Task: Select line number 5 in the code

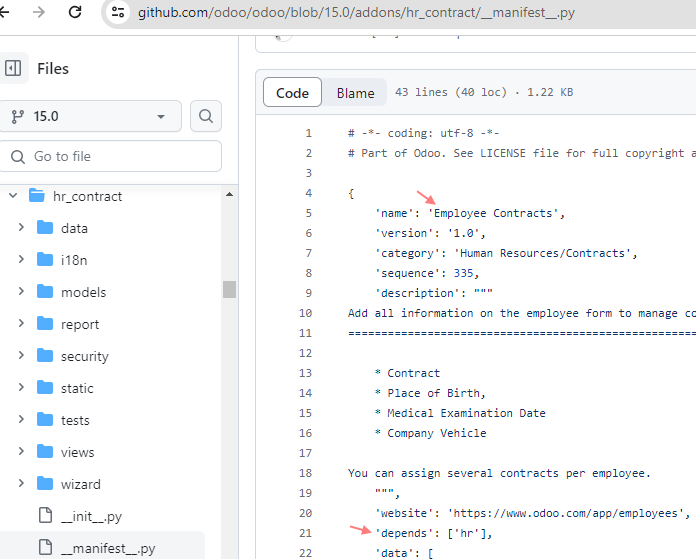Action: [x=308, y=213]
